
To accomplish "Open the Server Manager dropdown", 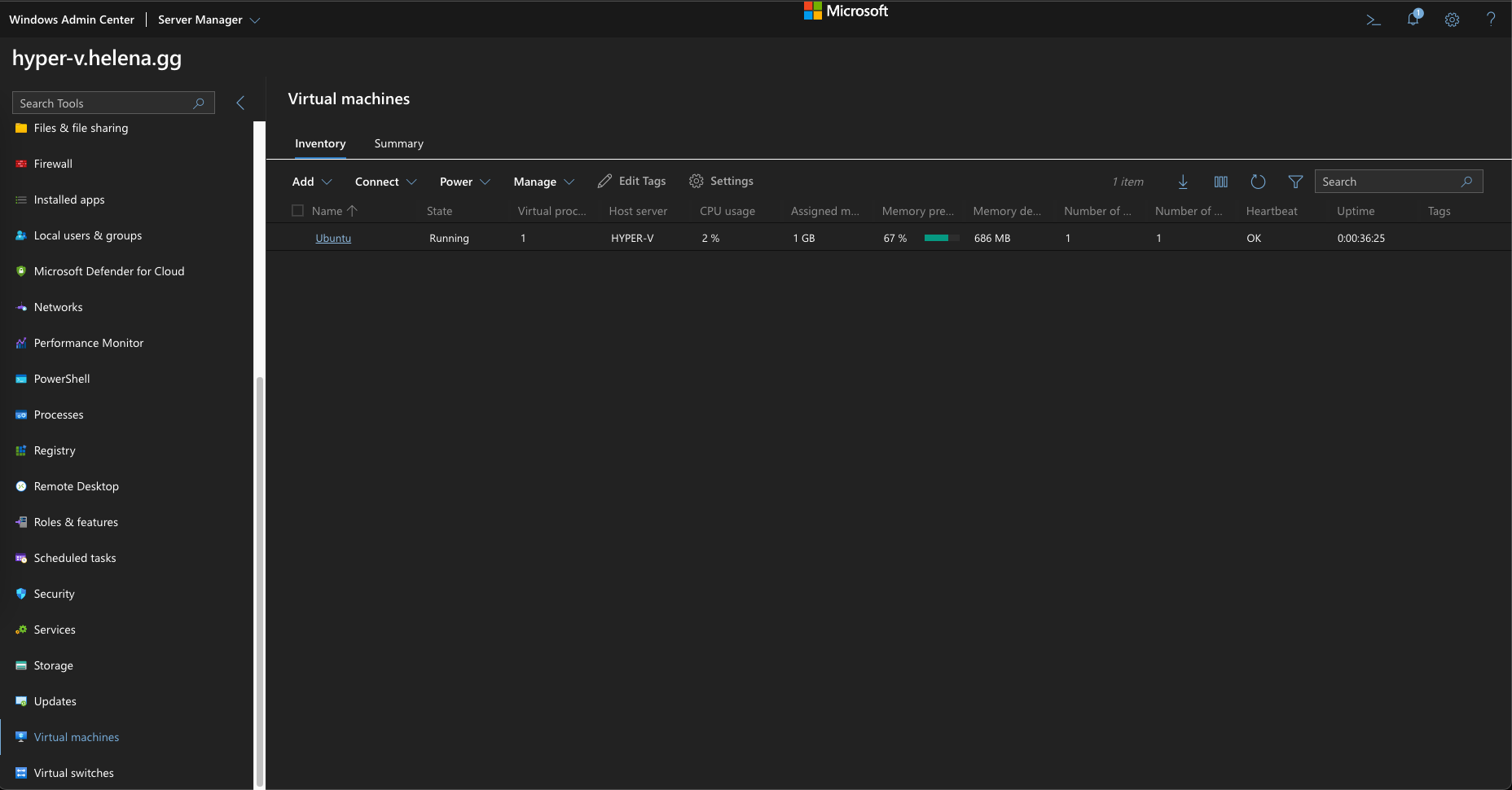I will coord(209,20).
